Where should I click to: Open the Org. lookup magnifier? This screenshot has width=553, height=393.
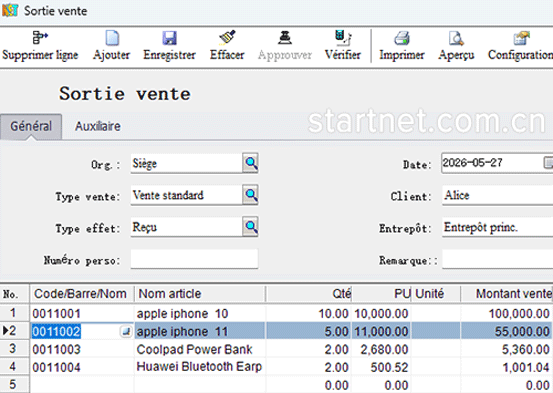click(250, 163)
